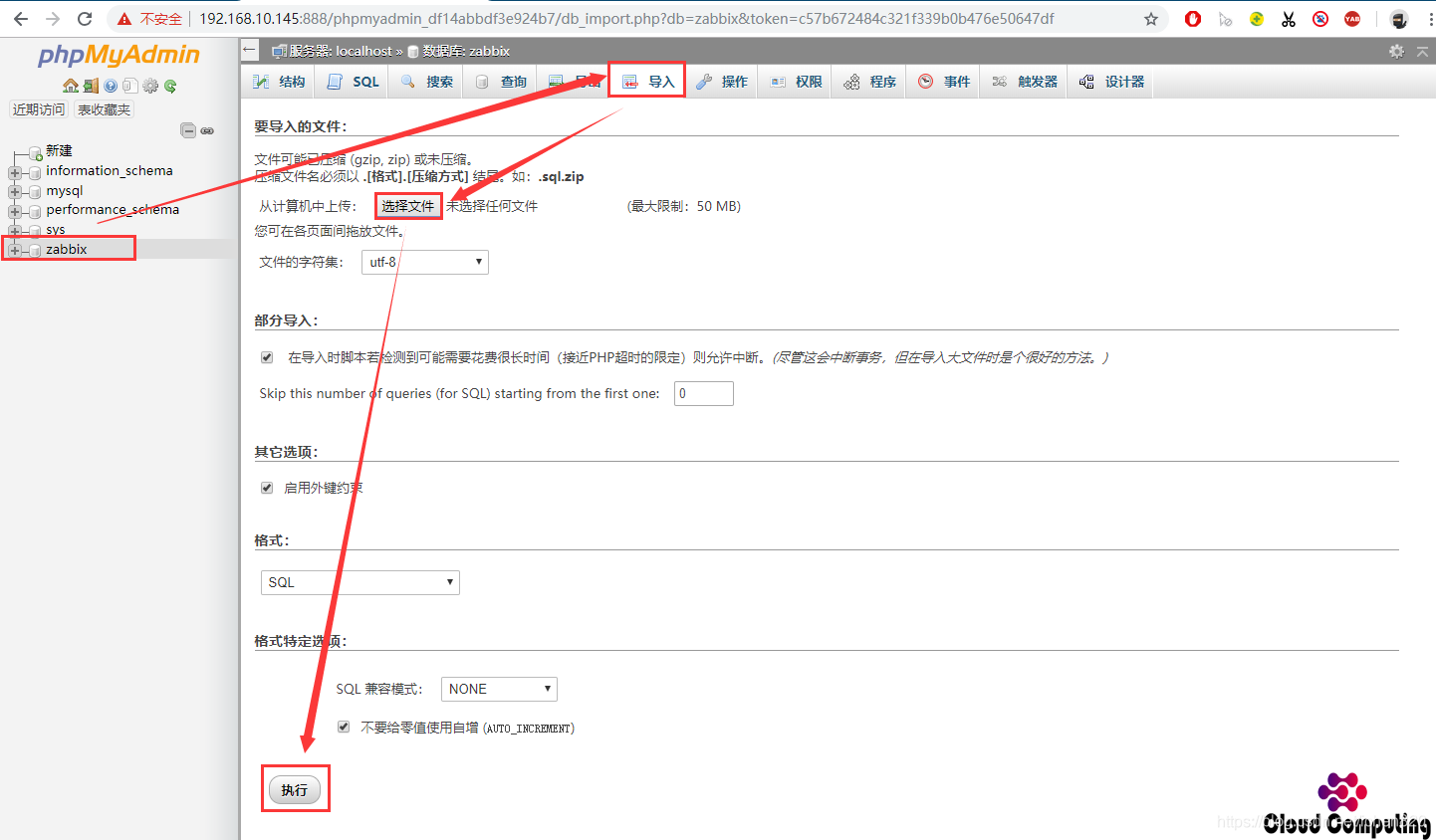Open the file charset utf-8 dropdown
This screenshot has height=840, width=1436.
click(x=425, y=262)
